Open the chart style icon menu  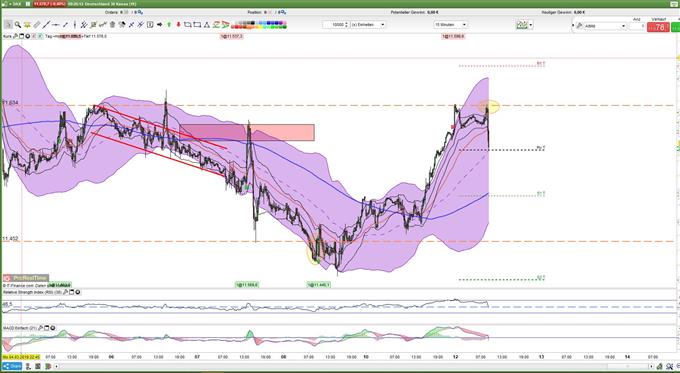(x=524, y=25)
